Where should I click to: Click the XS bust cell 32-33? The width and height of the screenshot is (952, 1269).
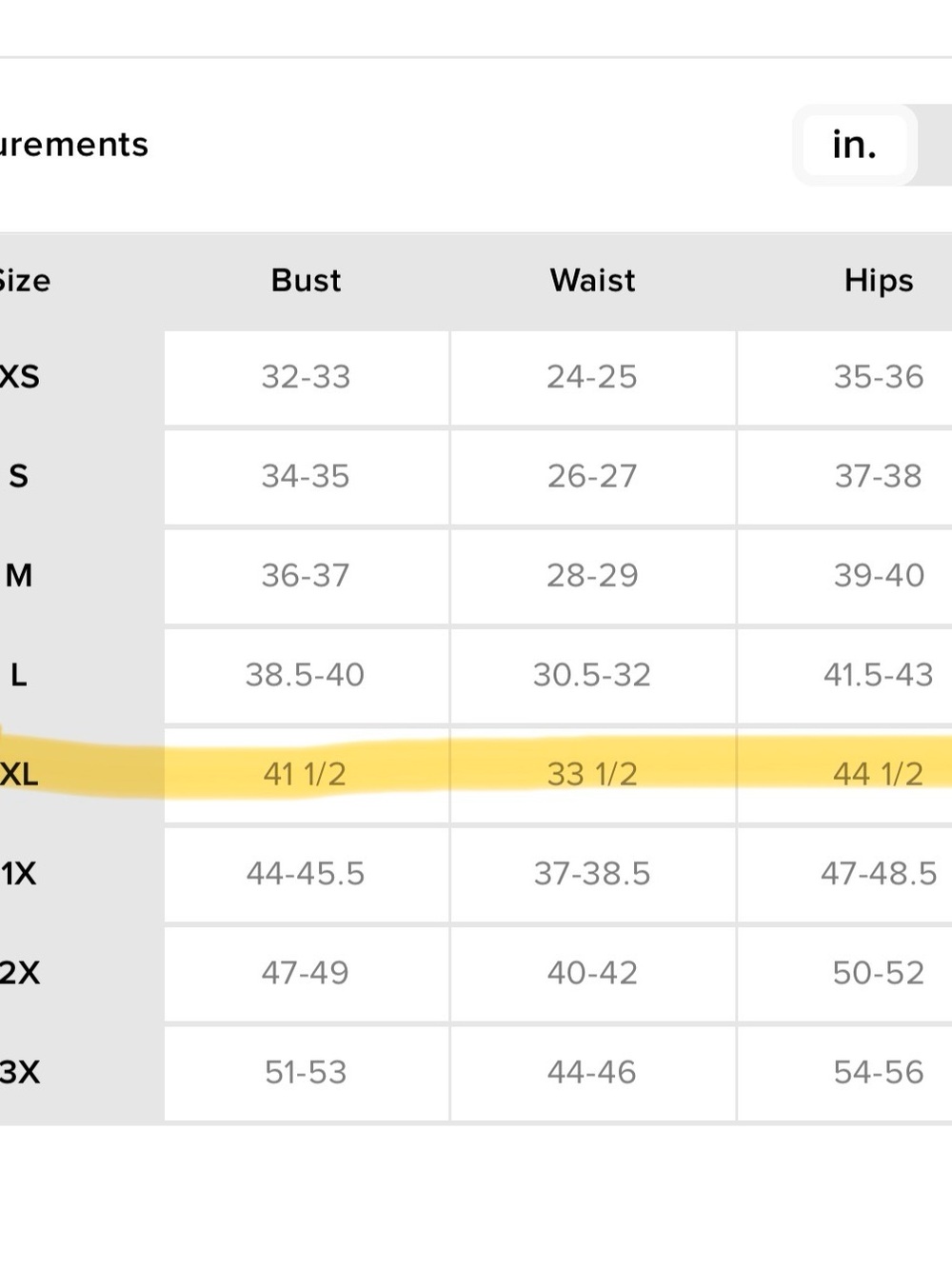click(x=306, y=377)
